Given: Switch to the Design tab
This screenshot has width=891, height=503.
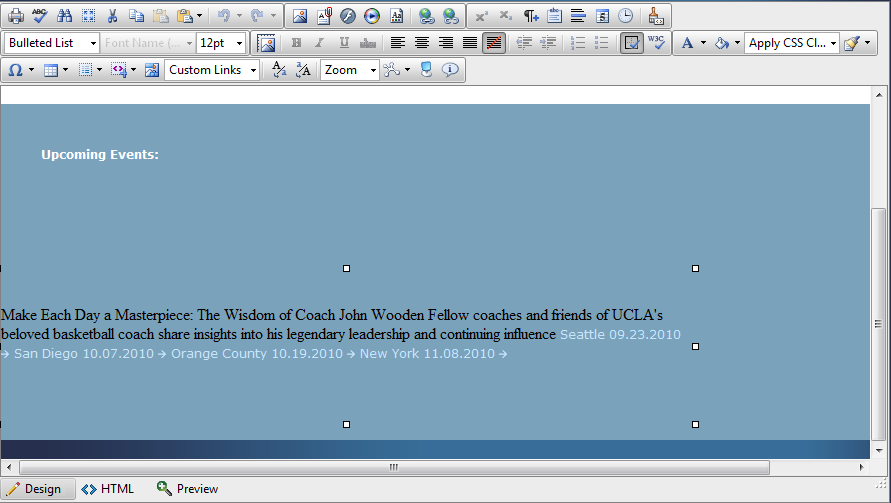Looking at the screenshot, I should (38, 489).
